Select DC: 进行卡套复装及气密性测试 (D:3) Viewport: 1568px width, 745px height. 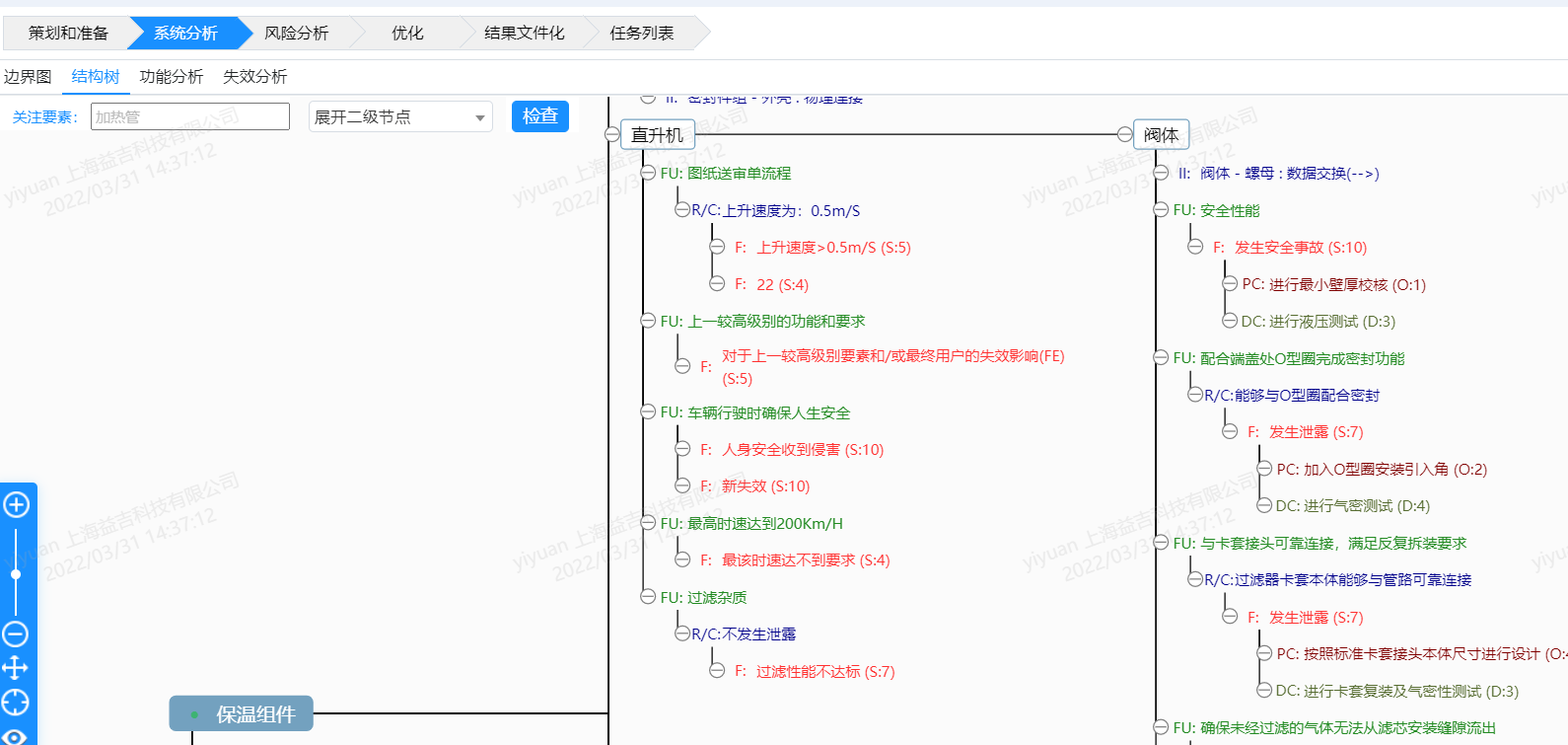coord(1397,692)
